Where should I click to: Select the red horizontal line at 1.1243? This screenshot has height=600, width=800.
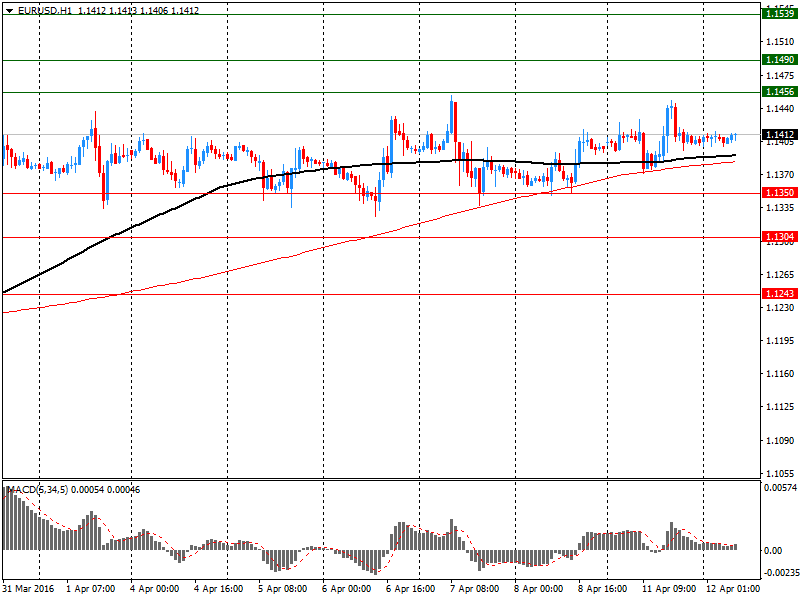(381, 294)
